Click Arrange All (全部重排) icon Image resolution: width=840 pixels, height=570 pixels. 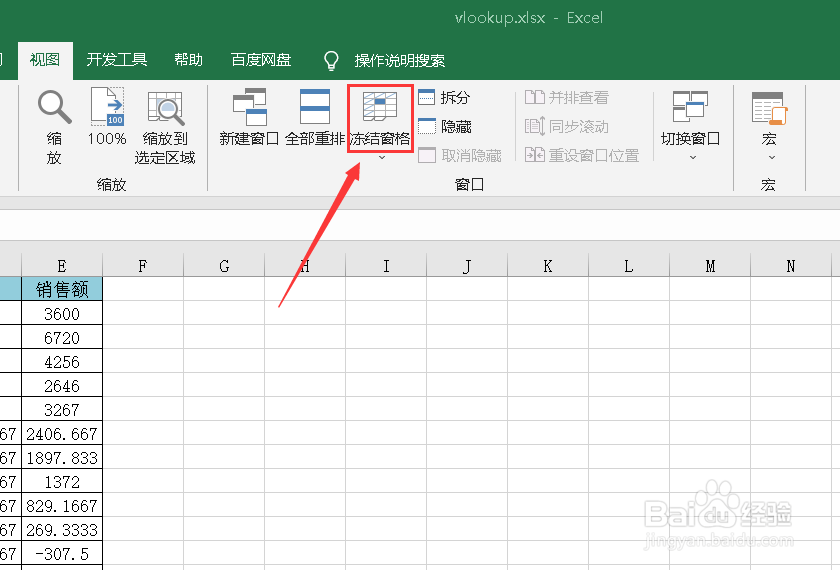click(314, 107)
